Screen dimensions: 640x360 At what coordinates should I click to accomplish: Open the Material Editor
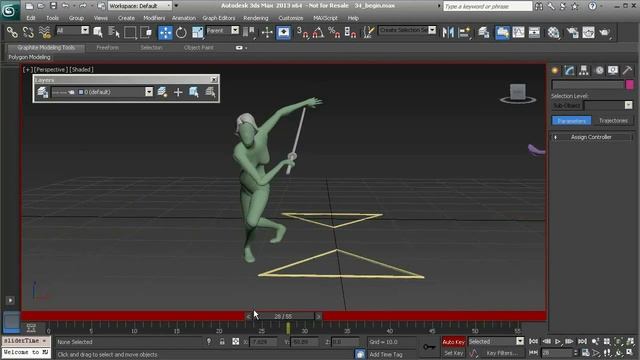pos(553,32)
